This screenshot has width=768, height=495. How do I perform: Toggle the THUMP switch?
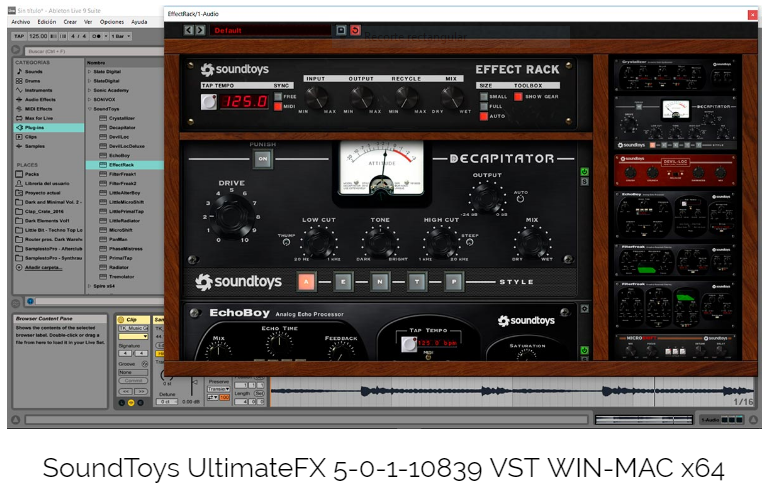(287, 242)
